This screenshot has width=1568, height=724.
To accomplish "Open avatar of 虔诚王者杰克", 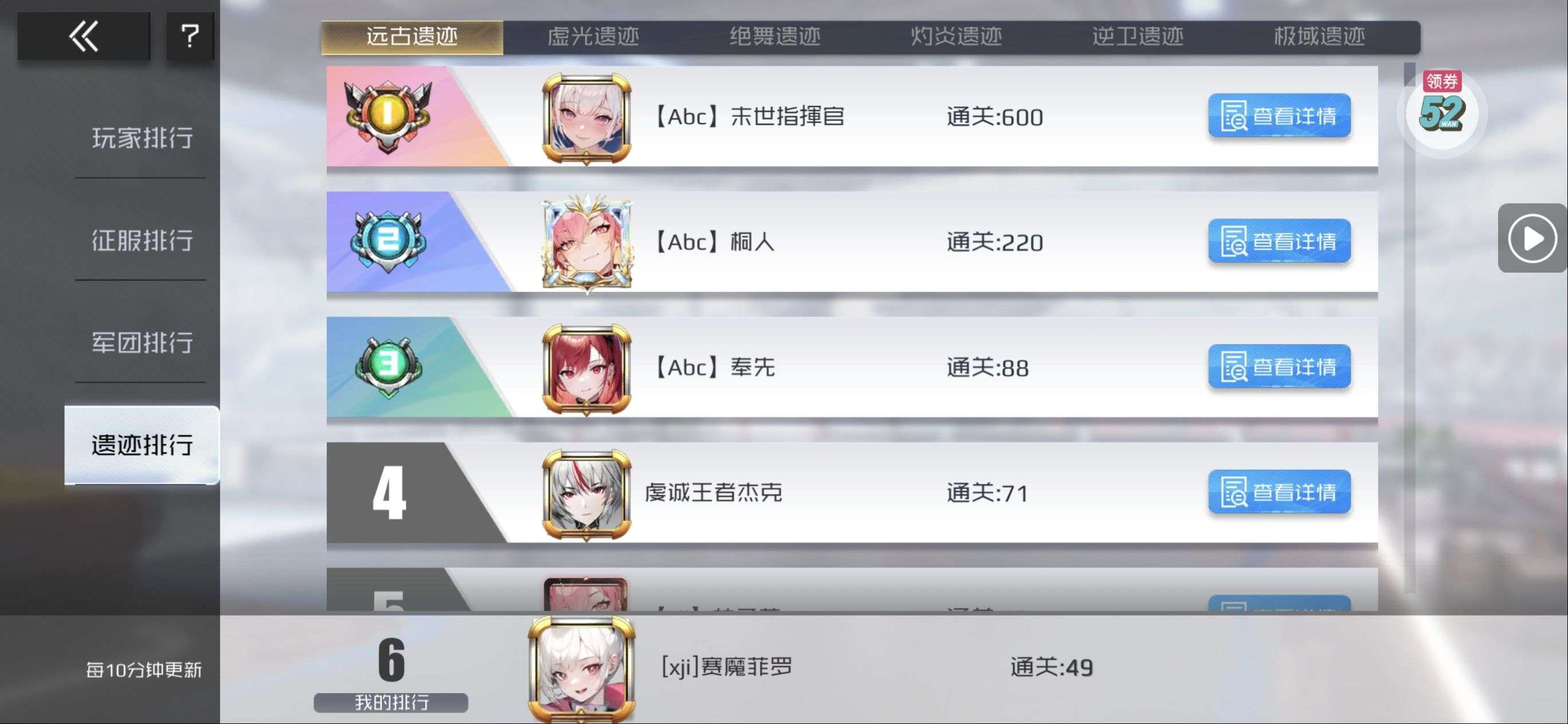I will click(x=586, y=494).
